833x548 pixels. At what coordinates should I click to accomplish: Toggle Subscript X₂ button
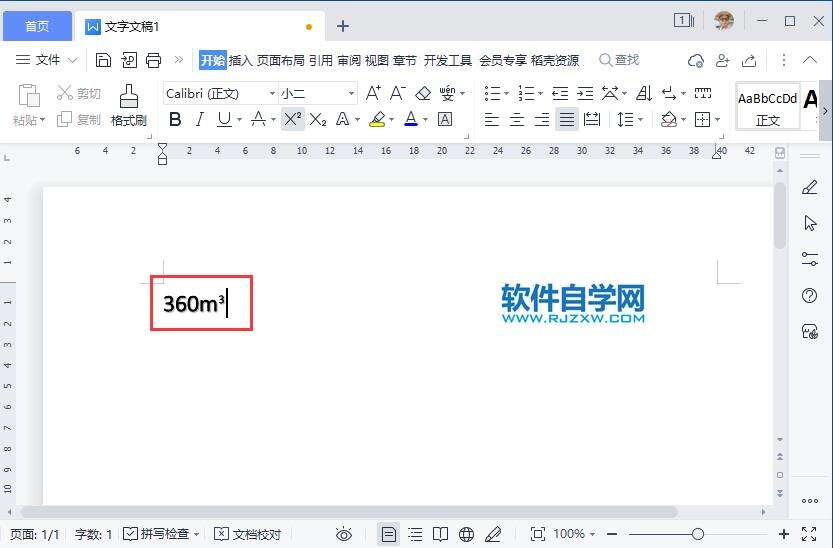[318, 119]
